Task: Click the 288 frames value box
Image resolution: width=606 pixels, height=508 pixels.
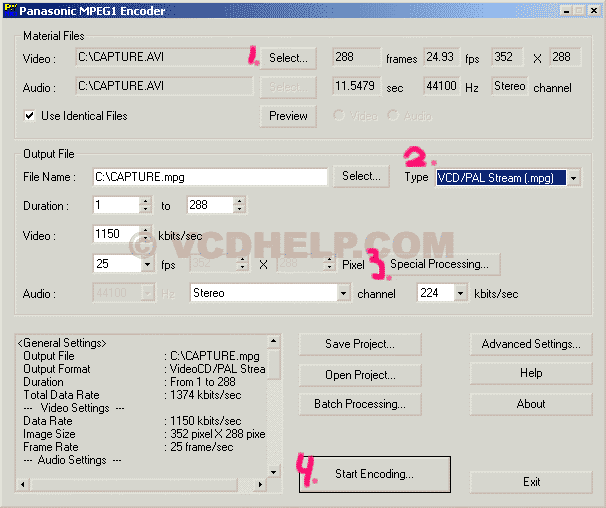Action: tap(356, 57)
